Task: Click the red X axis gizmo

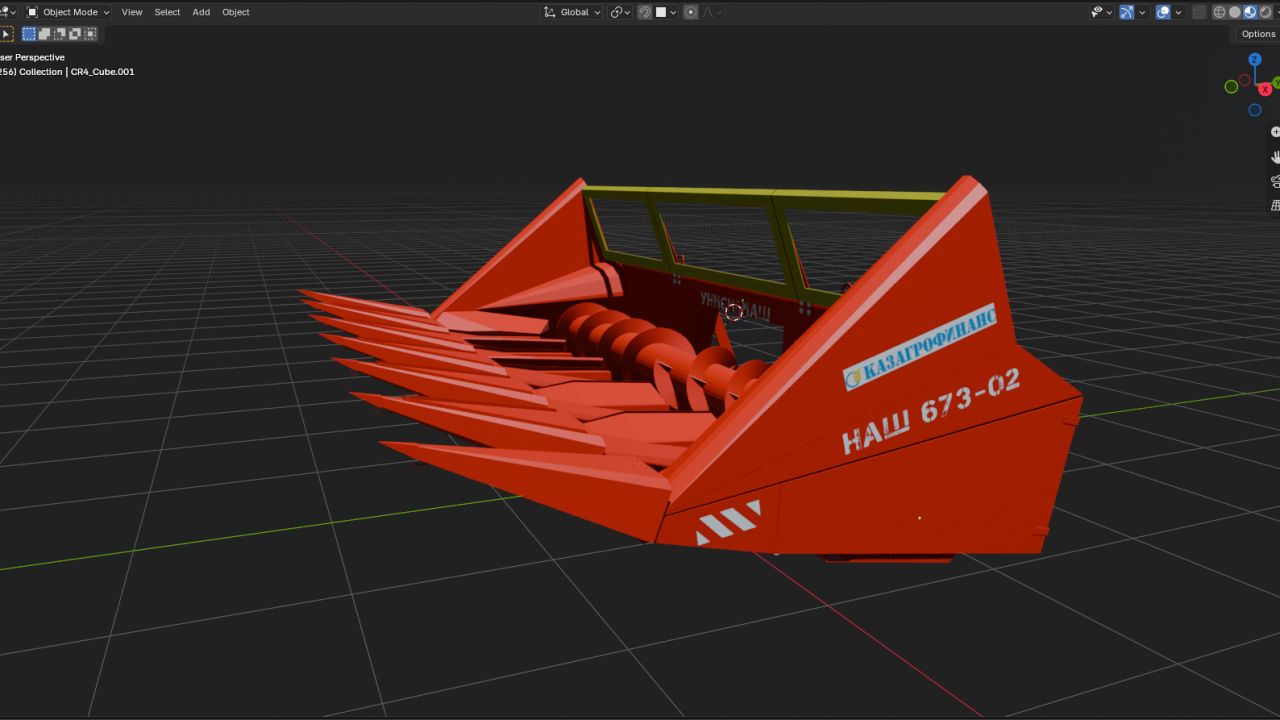Action: coord(1265,89)
